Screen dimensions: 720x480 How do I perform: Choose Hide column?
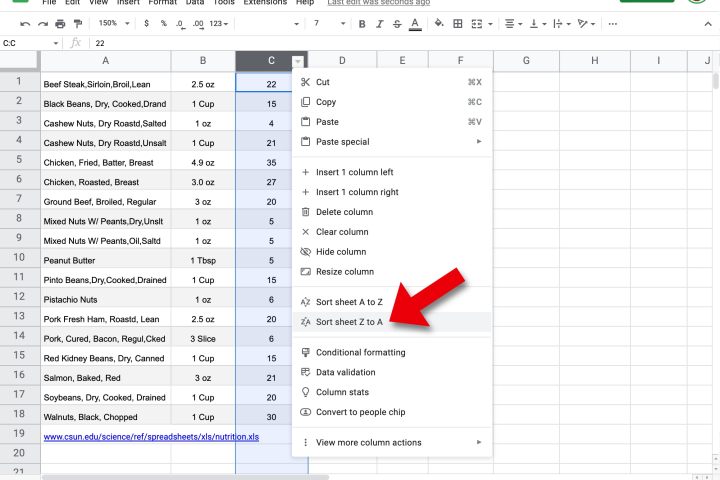(392, 252)
